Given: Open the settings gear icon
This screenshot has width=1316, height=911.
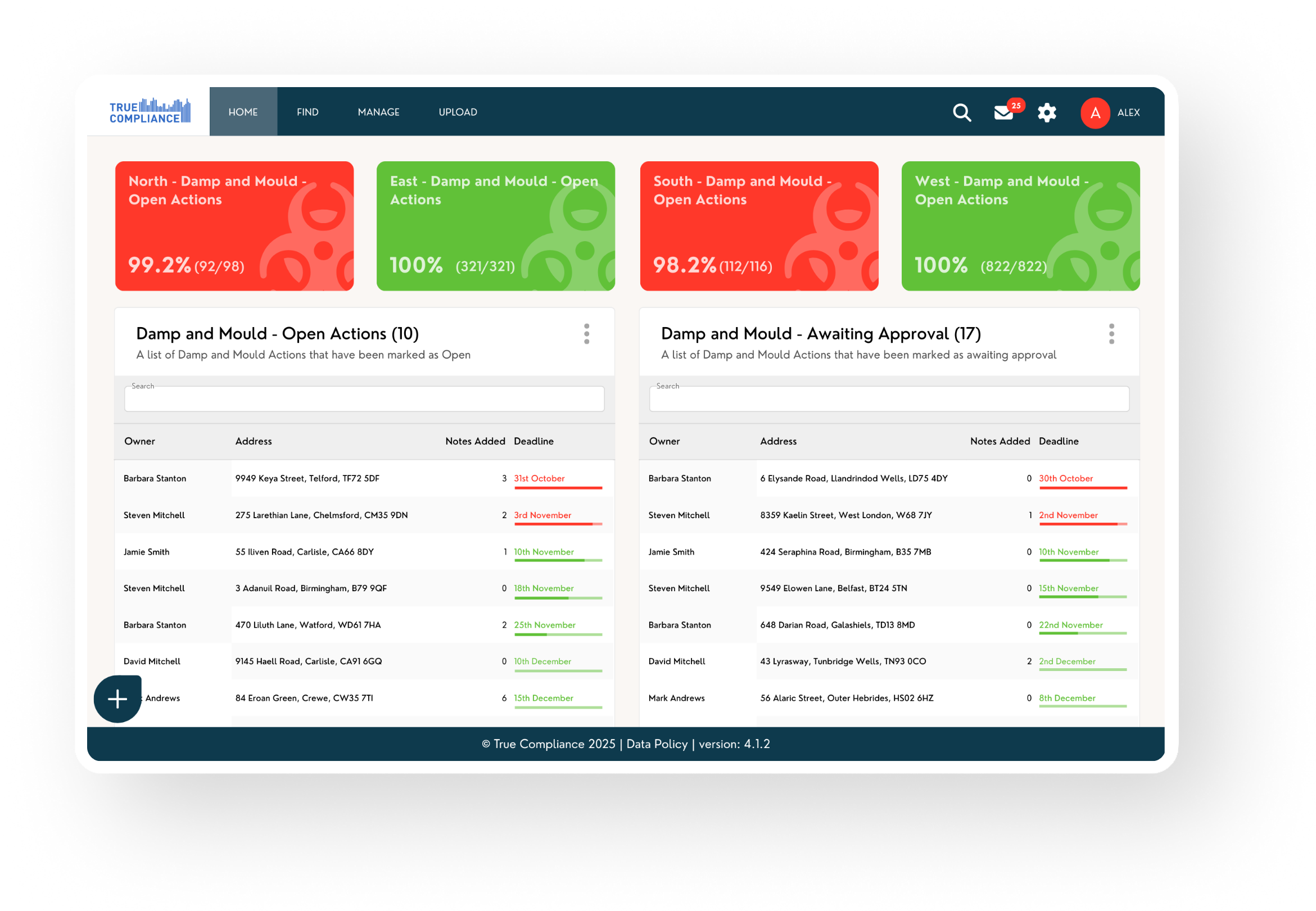Looking at the screenshot, I should [1047, 112].
